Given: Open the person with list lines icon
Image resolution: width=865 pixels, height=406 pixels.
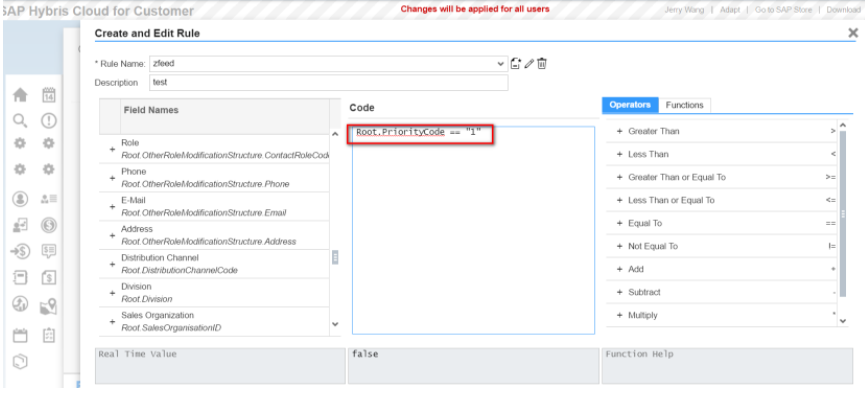Looking at the screenshot, I should click(49, 199).
